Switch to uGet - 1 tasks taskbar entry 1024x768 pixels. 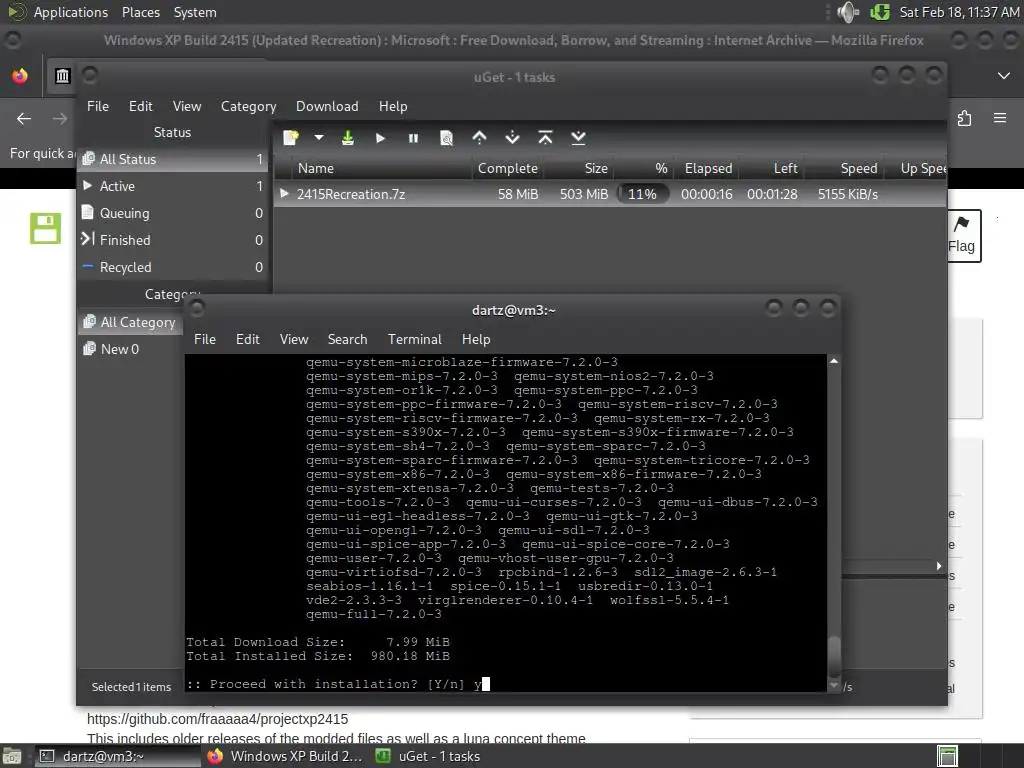[428, 756]
